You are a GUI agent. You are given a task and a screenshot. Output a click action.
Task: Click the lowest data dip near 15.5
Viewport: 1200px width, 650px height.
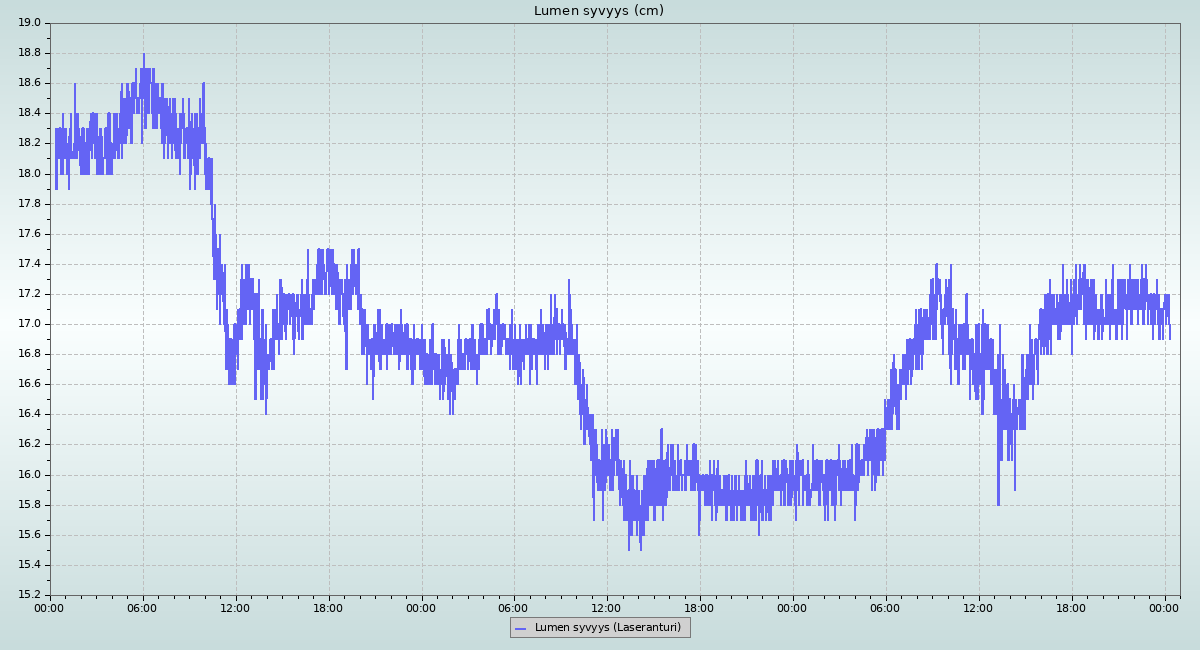641,548
